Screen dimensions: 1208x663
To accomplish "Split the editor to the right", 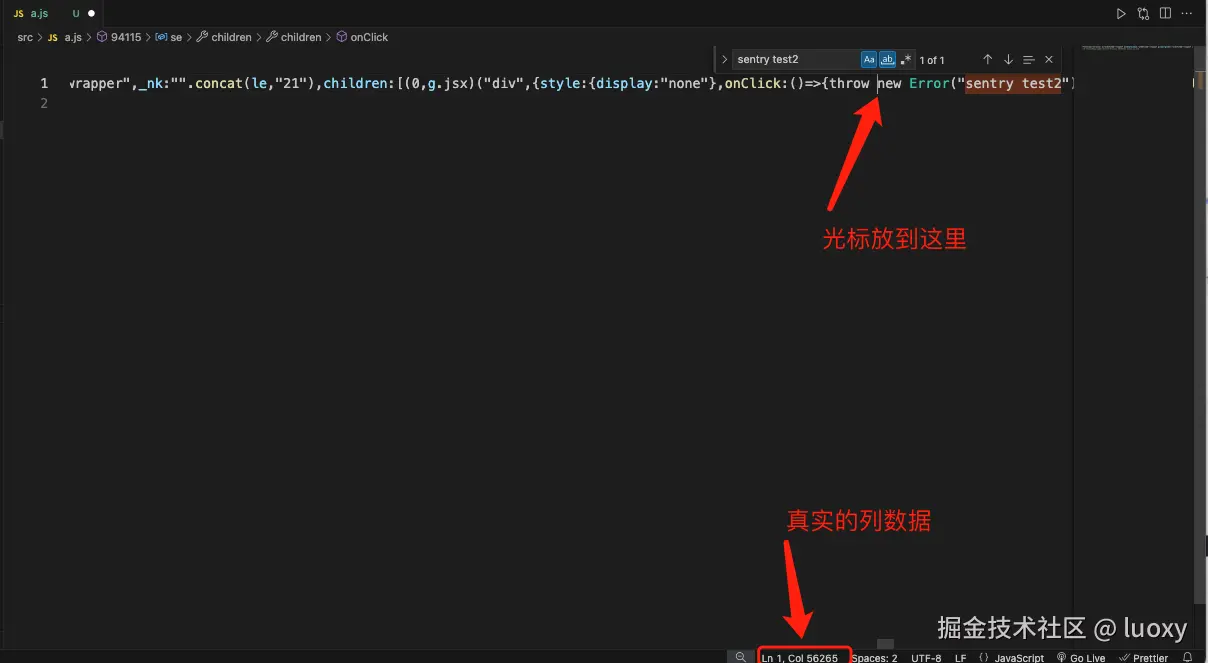I will point(1165,14).
